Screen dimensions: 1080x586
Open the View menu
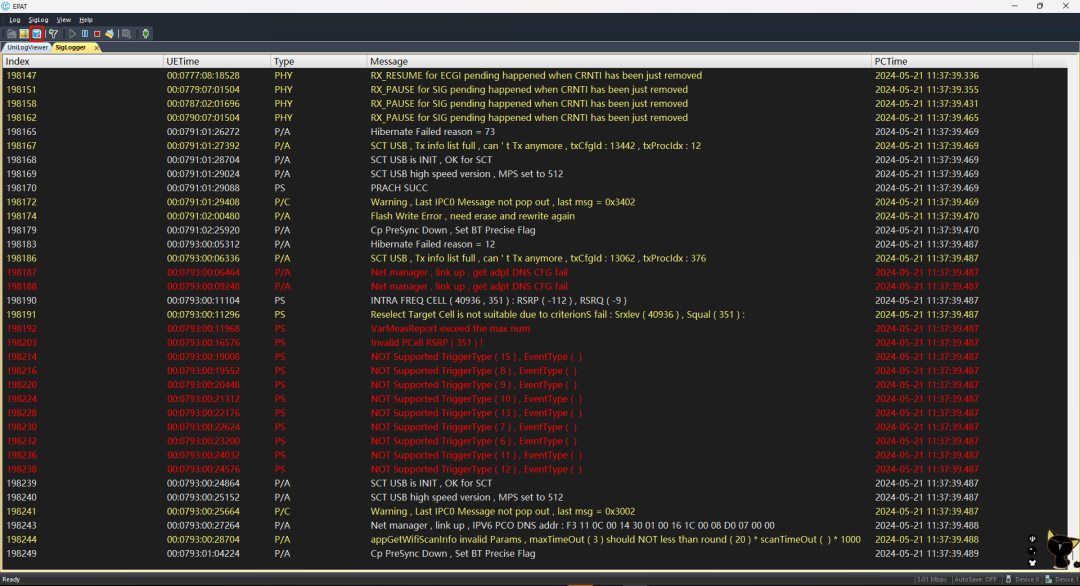pos(63,20)
